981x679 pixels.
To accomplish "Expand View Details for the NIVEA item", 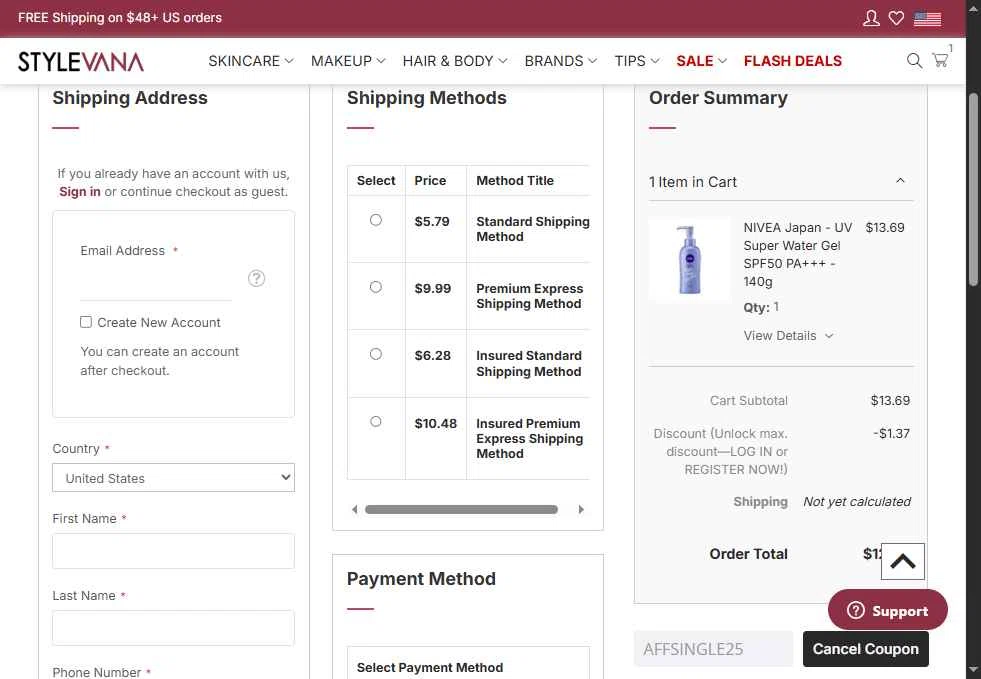I will [788, 335].
